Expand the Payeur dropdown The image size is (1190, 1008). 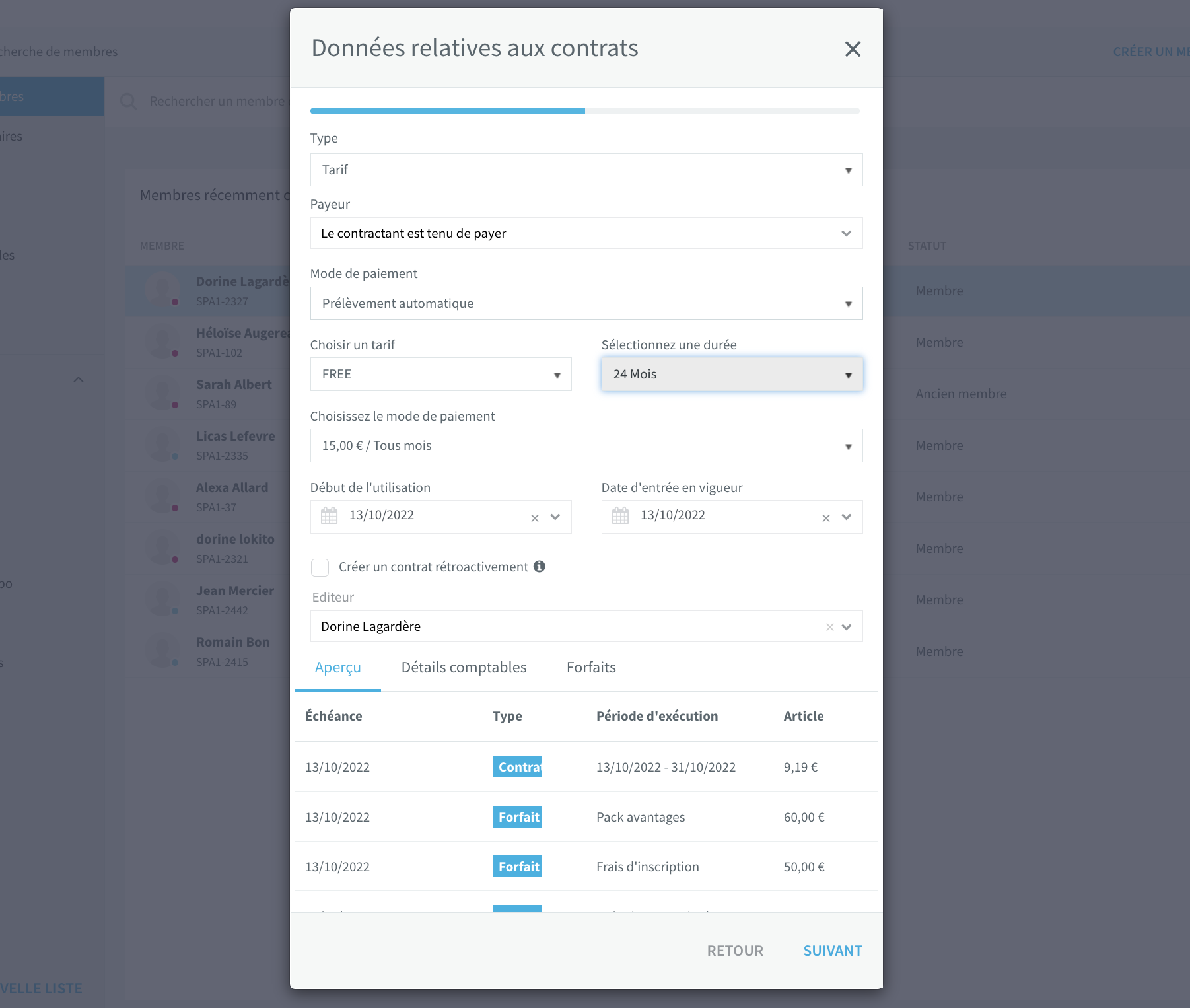586,233
